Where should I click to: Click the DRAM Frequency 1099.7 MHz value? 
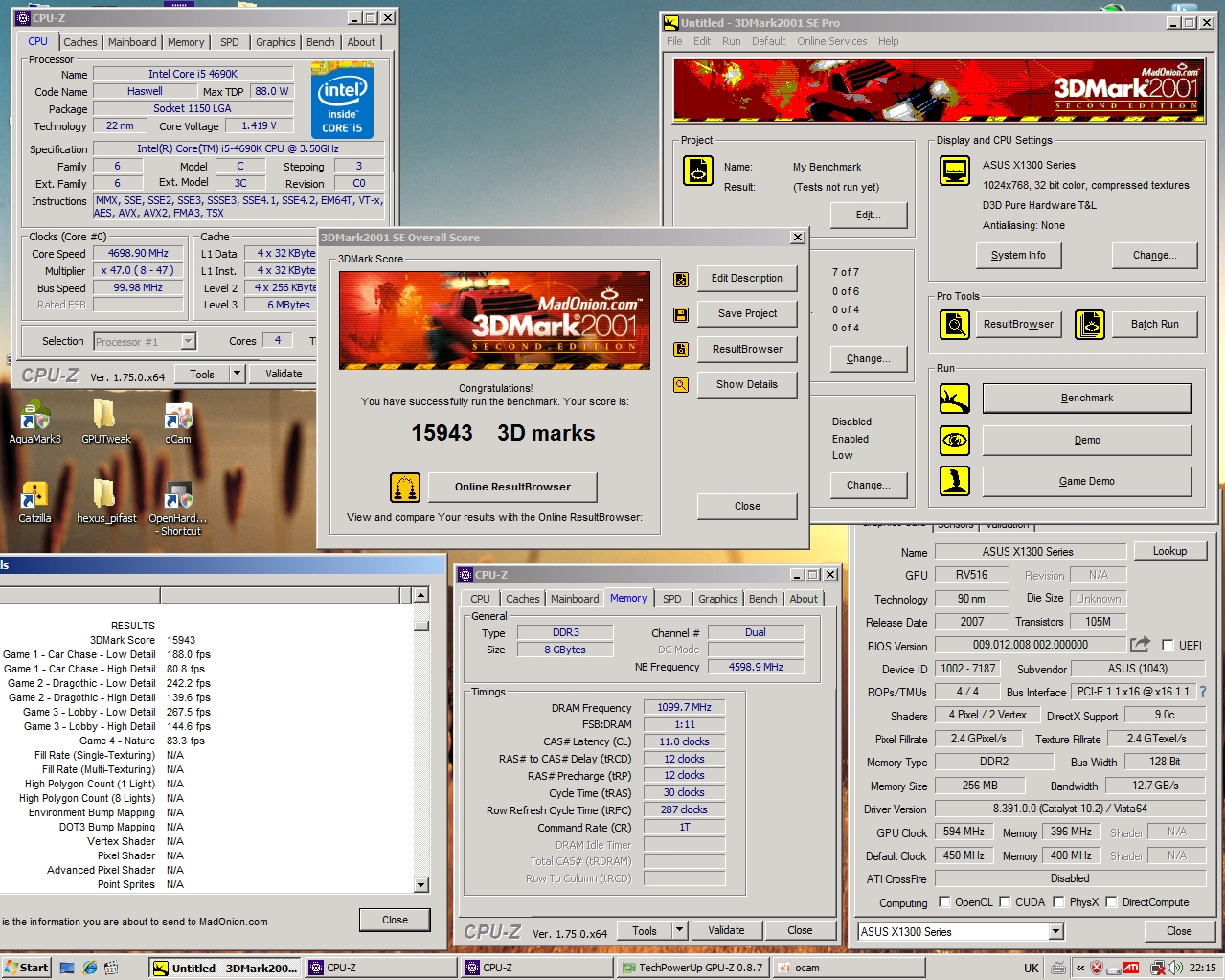(x=684, y=708)
